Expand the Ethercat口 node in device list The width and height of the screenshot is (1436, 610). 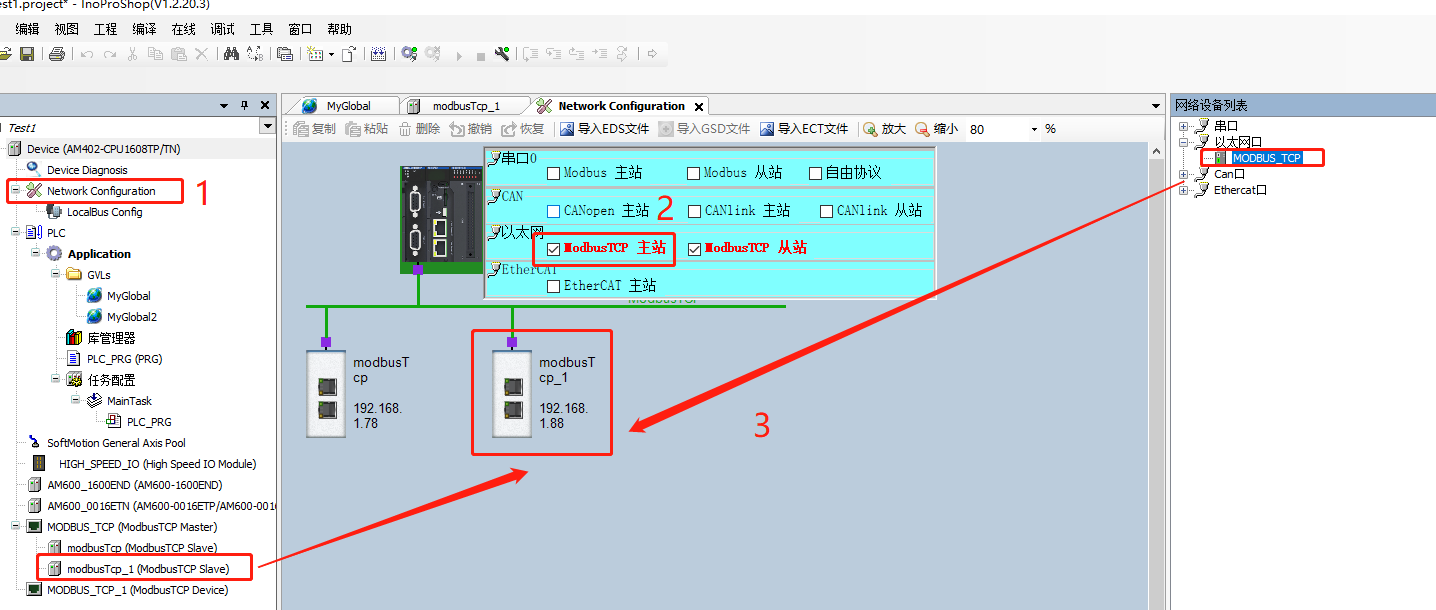(x=1184, y=190)
